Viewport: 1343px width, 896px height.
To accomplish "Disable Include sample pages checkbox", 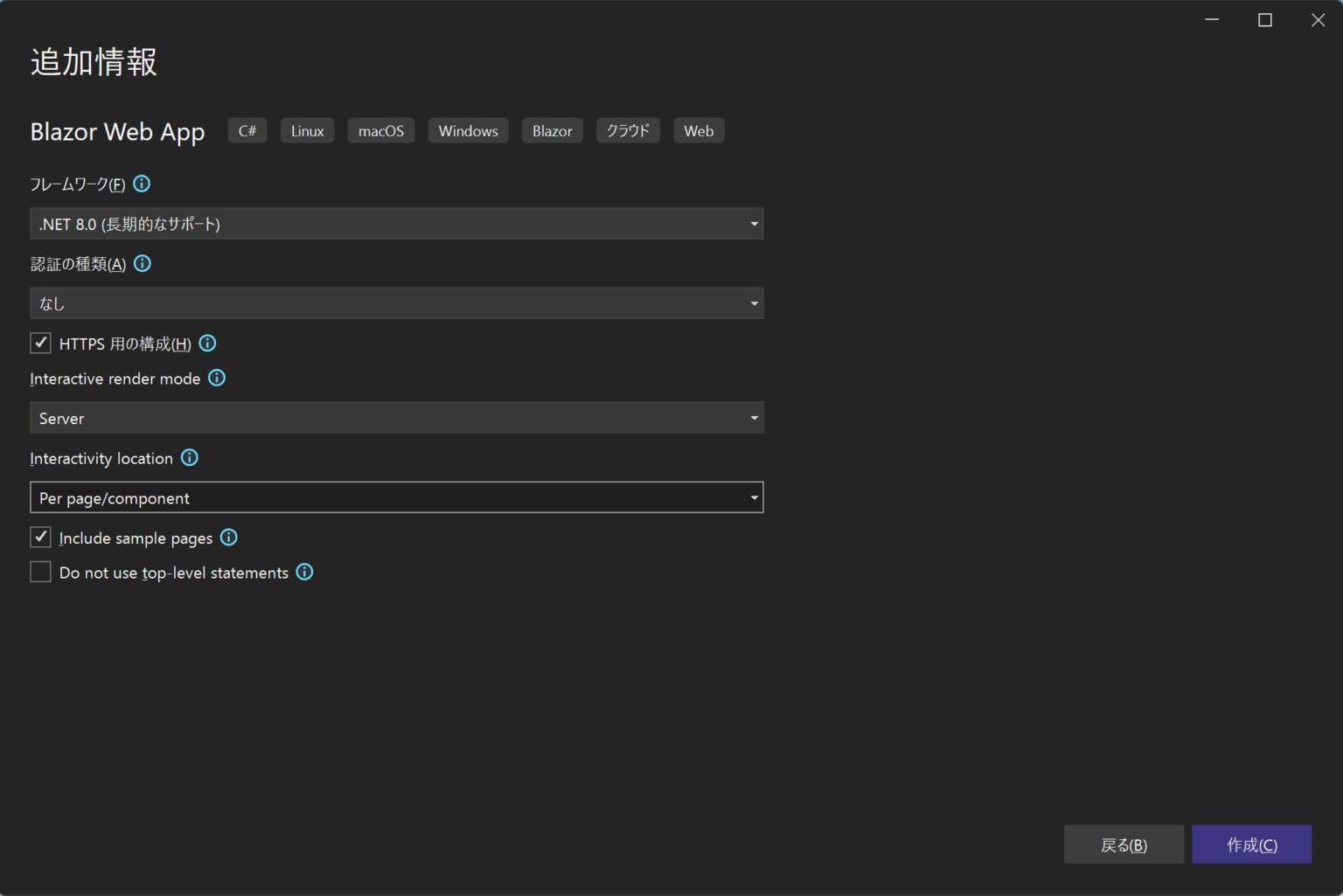I will coord(41,538).
